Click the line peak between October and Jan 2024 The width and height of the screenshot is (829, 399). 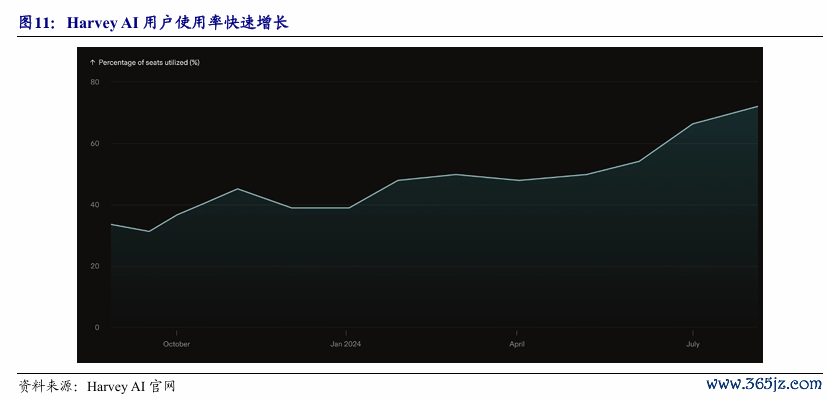tap(237, 189)
